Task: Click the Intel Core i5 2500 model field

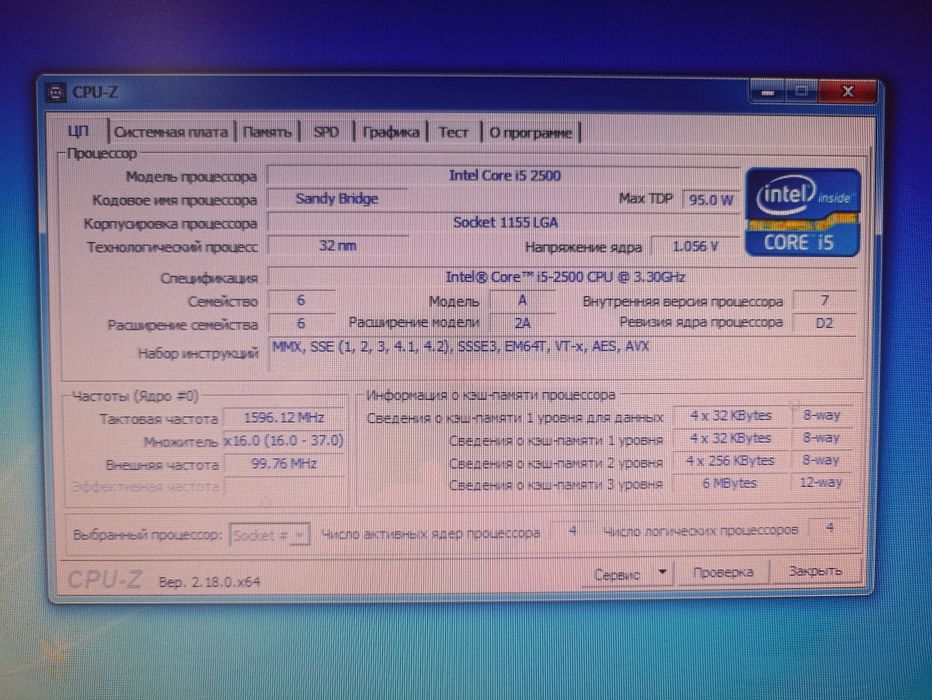Action: coord(504,175)
